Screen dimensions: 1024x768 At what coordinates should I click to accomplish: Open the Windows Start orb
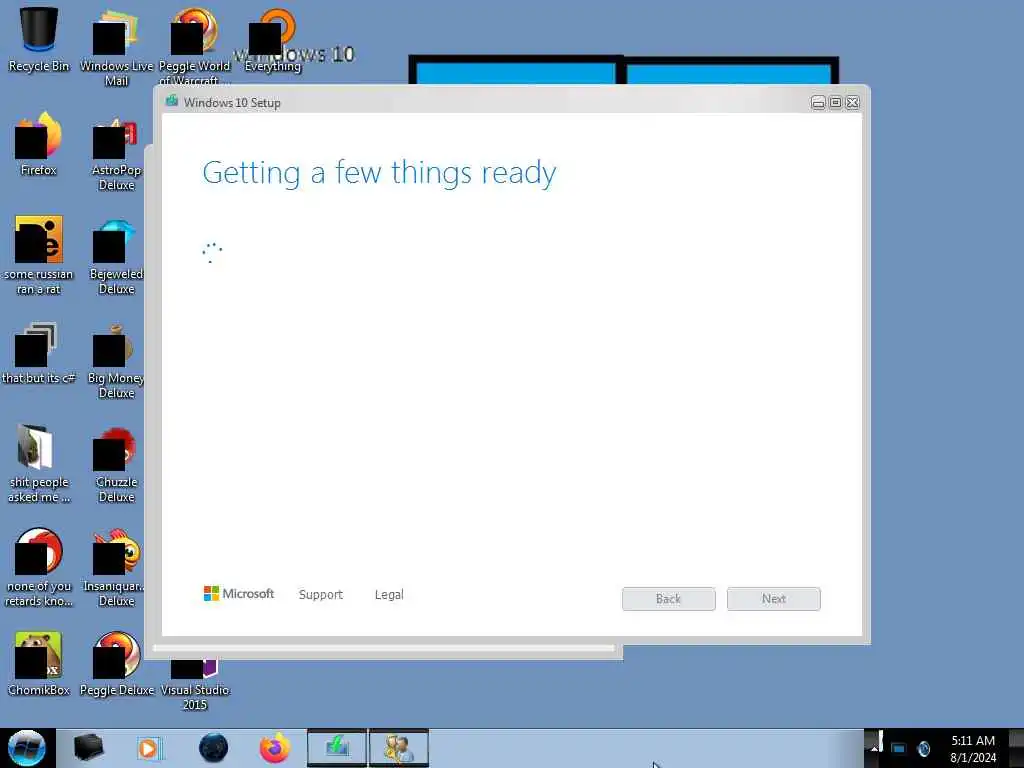point(27,748)
